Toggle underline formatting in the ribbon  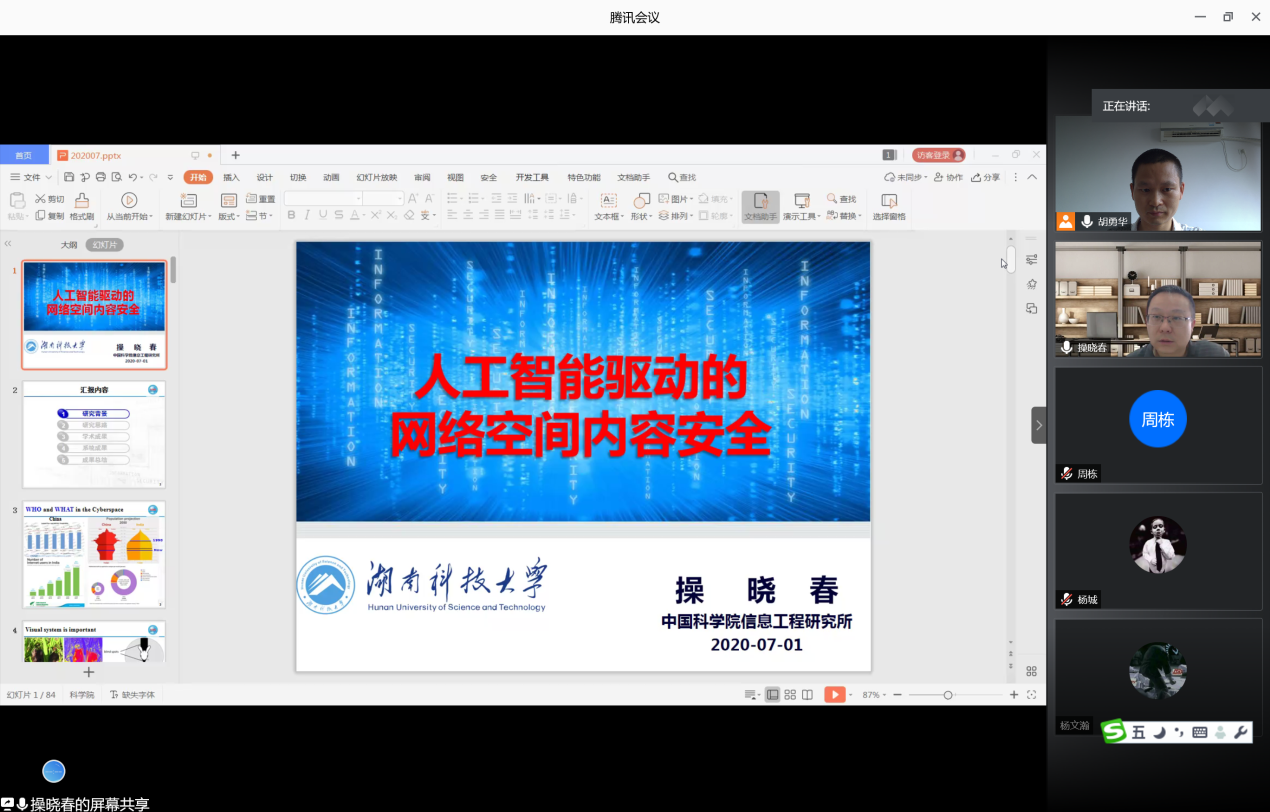pyautogui.click(x=323, y=216)
